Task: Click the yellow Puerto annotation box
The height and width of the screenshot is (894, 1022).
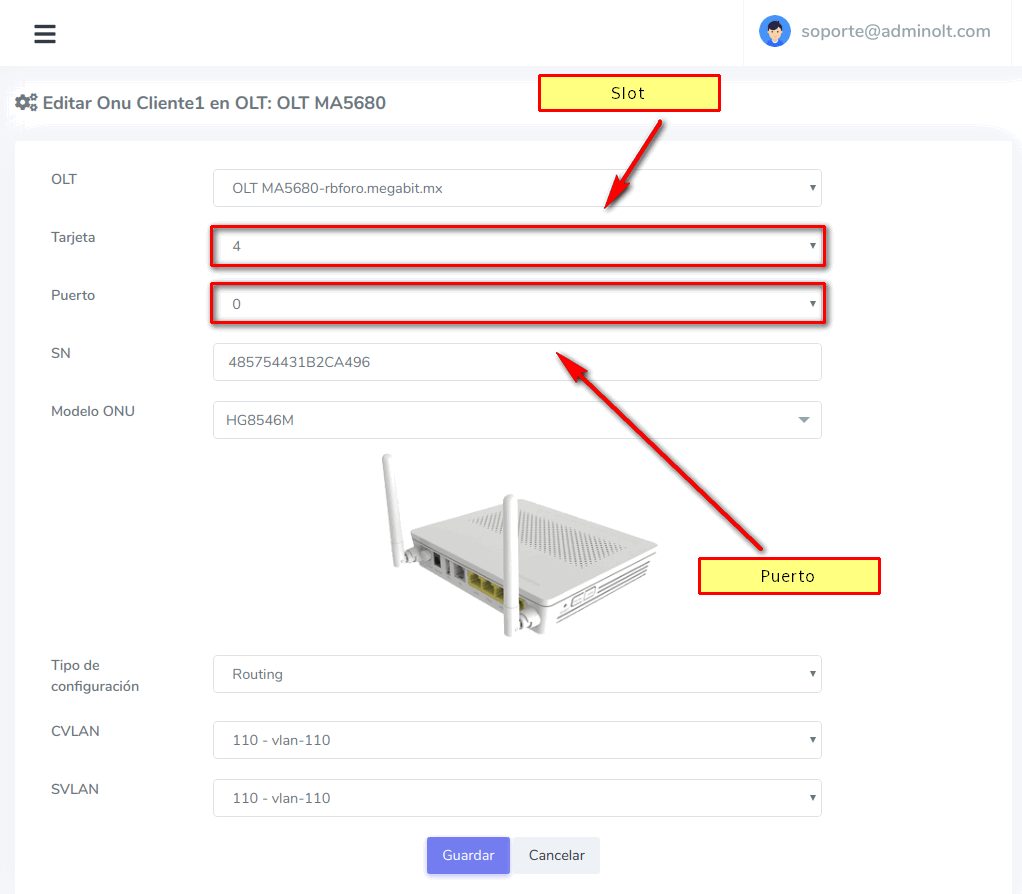Action: 788,576
